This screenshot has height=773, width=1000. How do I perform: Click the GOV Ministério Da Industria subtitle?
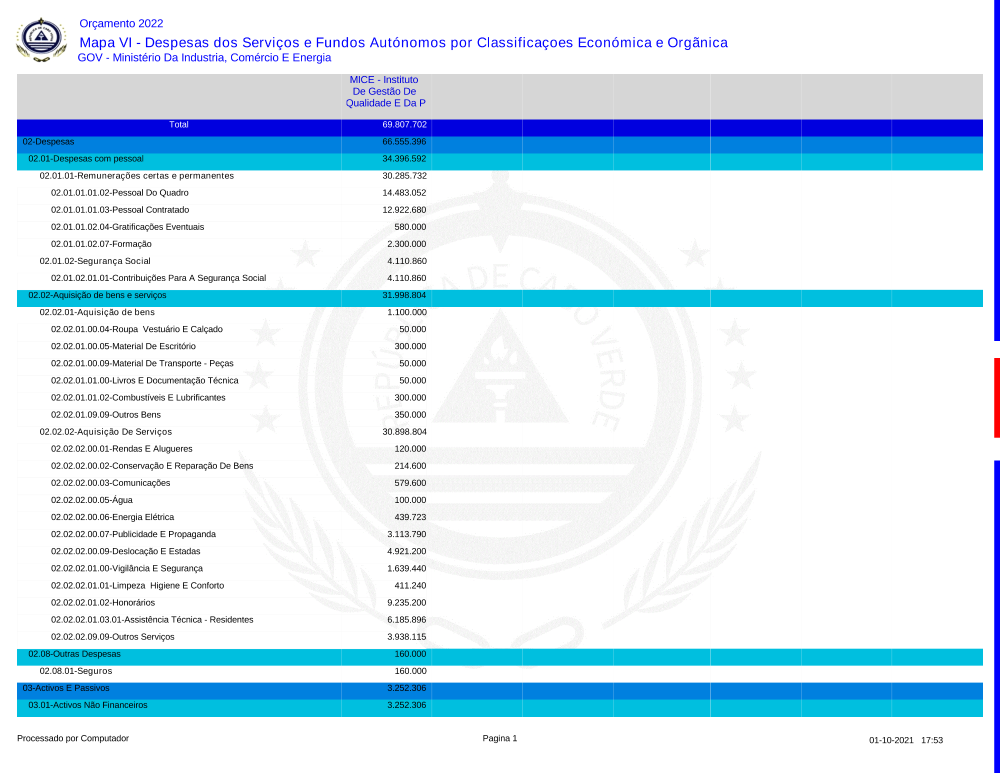click(204, 58)
